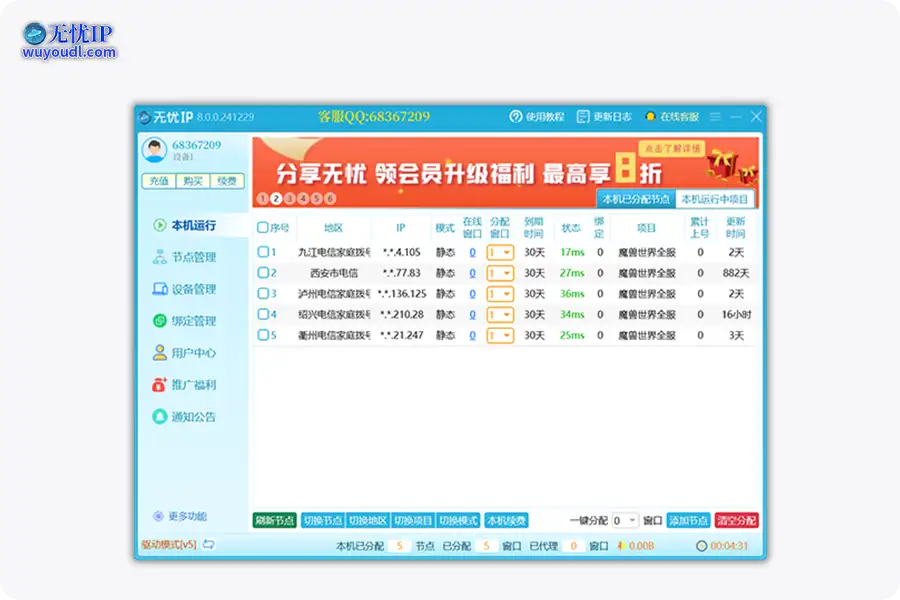Click the clock icon in status bar
This screenshot has width=900, height=600.
click(x=701, y=546)
